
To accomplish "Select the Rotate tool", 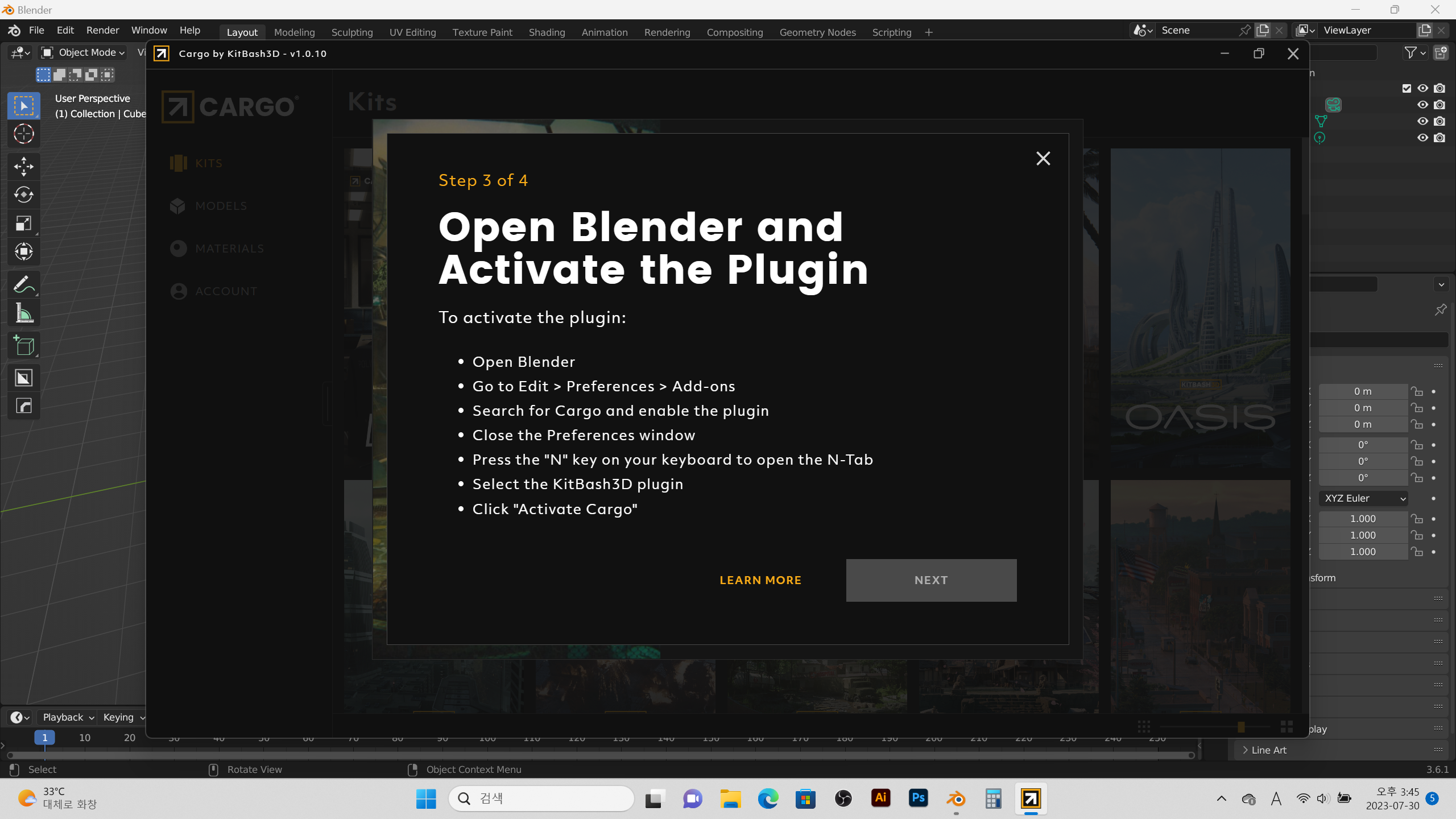I will tap(23, 195).
